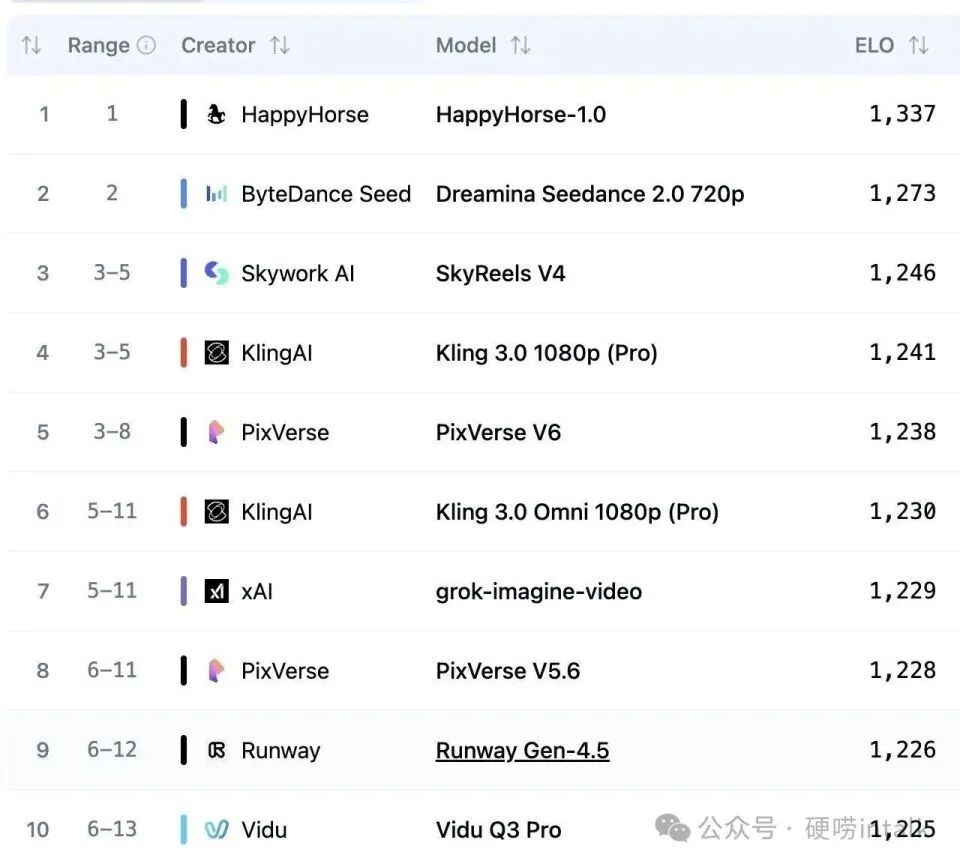Sort the table by Creator column
Image resolution: width=960 pixels, height=867 pixels.
tap(280, 46)
